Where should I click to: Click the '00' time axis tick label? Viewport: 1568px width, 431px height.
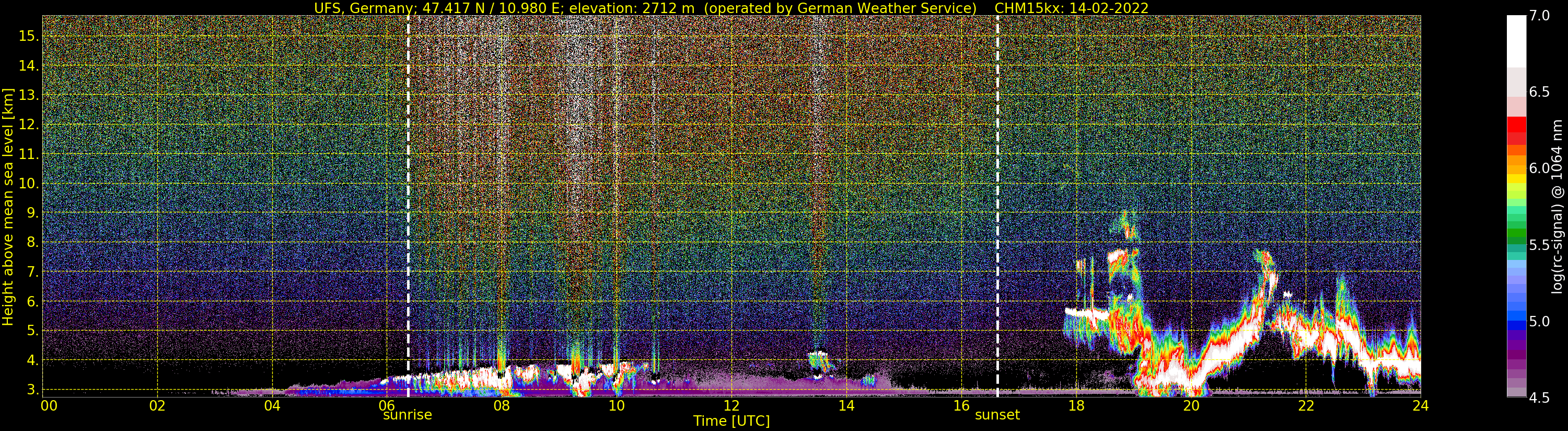pyautogui.click(x=49, y=406)
